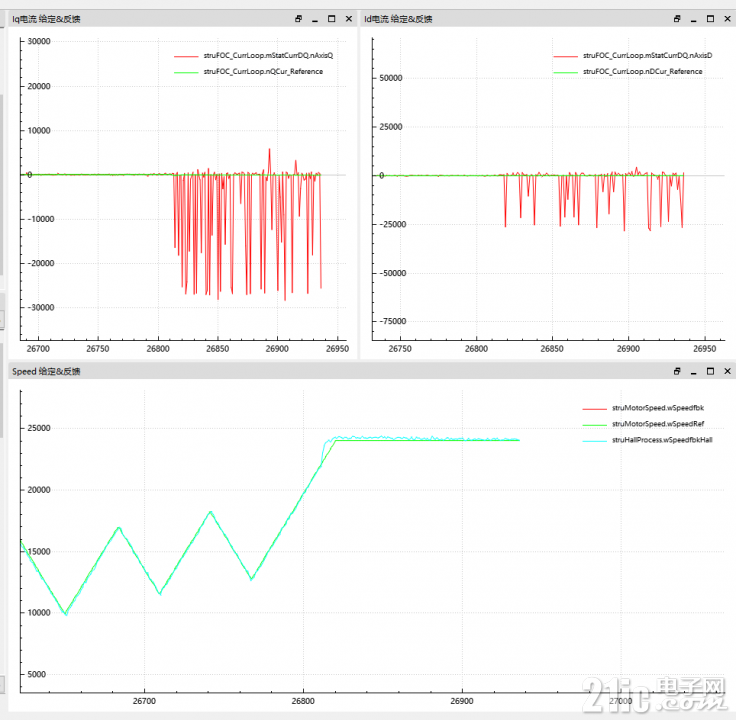This screenshot has width=736, height=720.
Task: Minimize the Id current chart panel
Action: [694, 19]
